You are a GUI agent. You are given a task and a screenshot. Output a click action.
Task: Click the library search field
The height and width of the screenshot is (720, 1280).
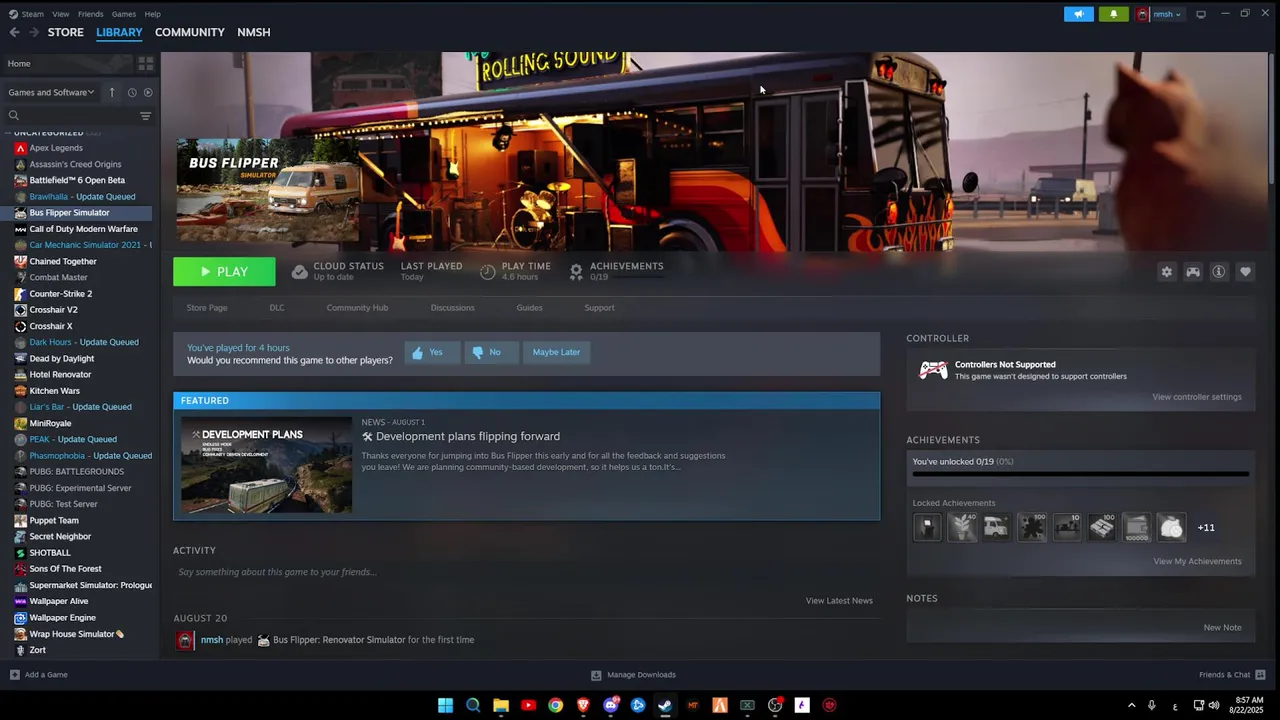point(70,116)
